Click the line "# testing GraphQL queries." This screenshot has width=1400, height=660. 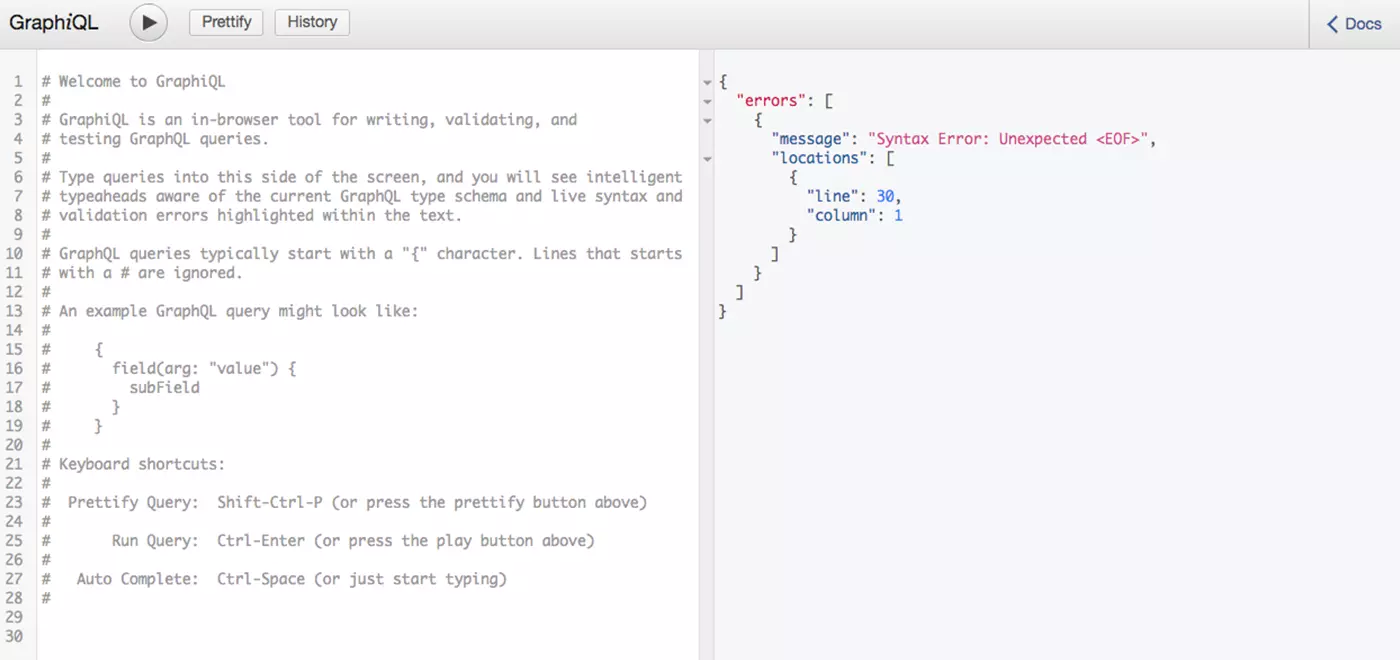click(x=155, y=139)
